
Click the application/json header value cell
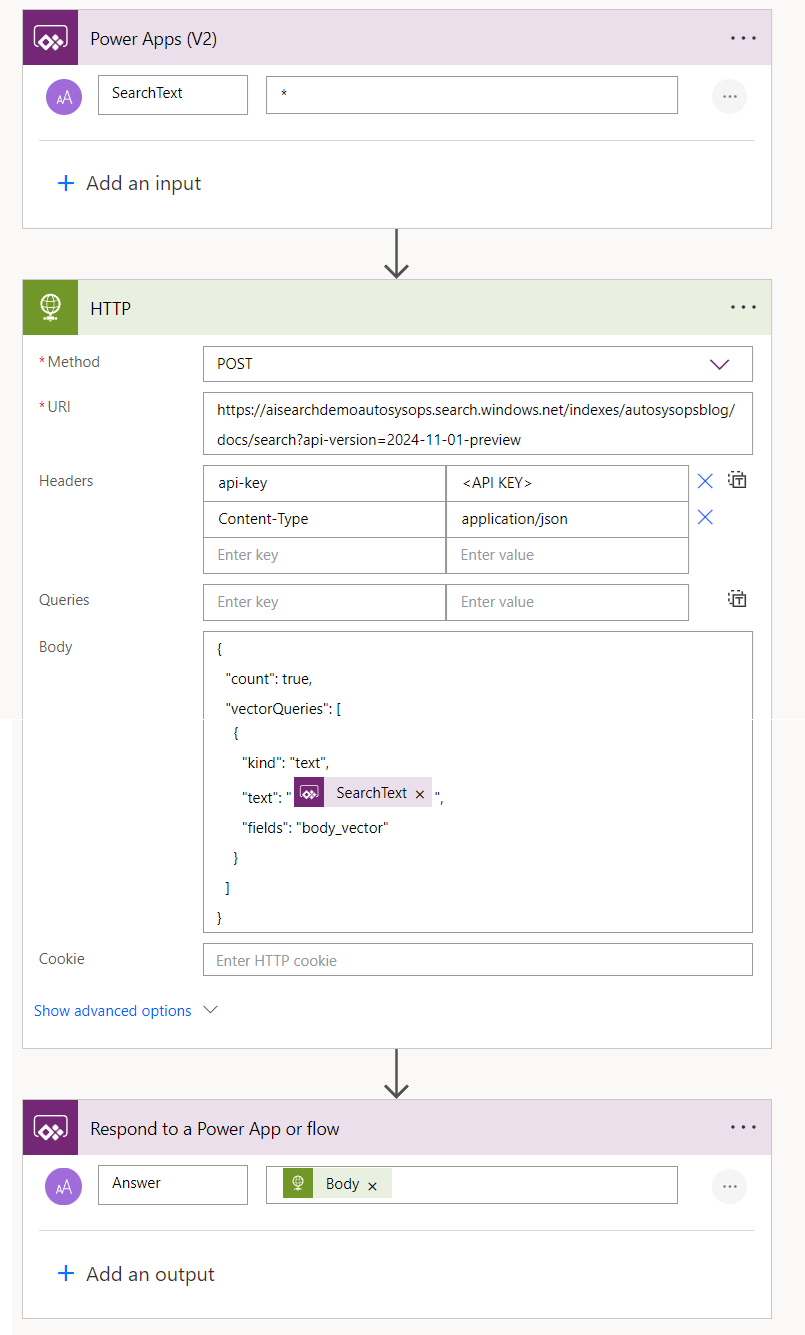coord(567,519)
